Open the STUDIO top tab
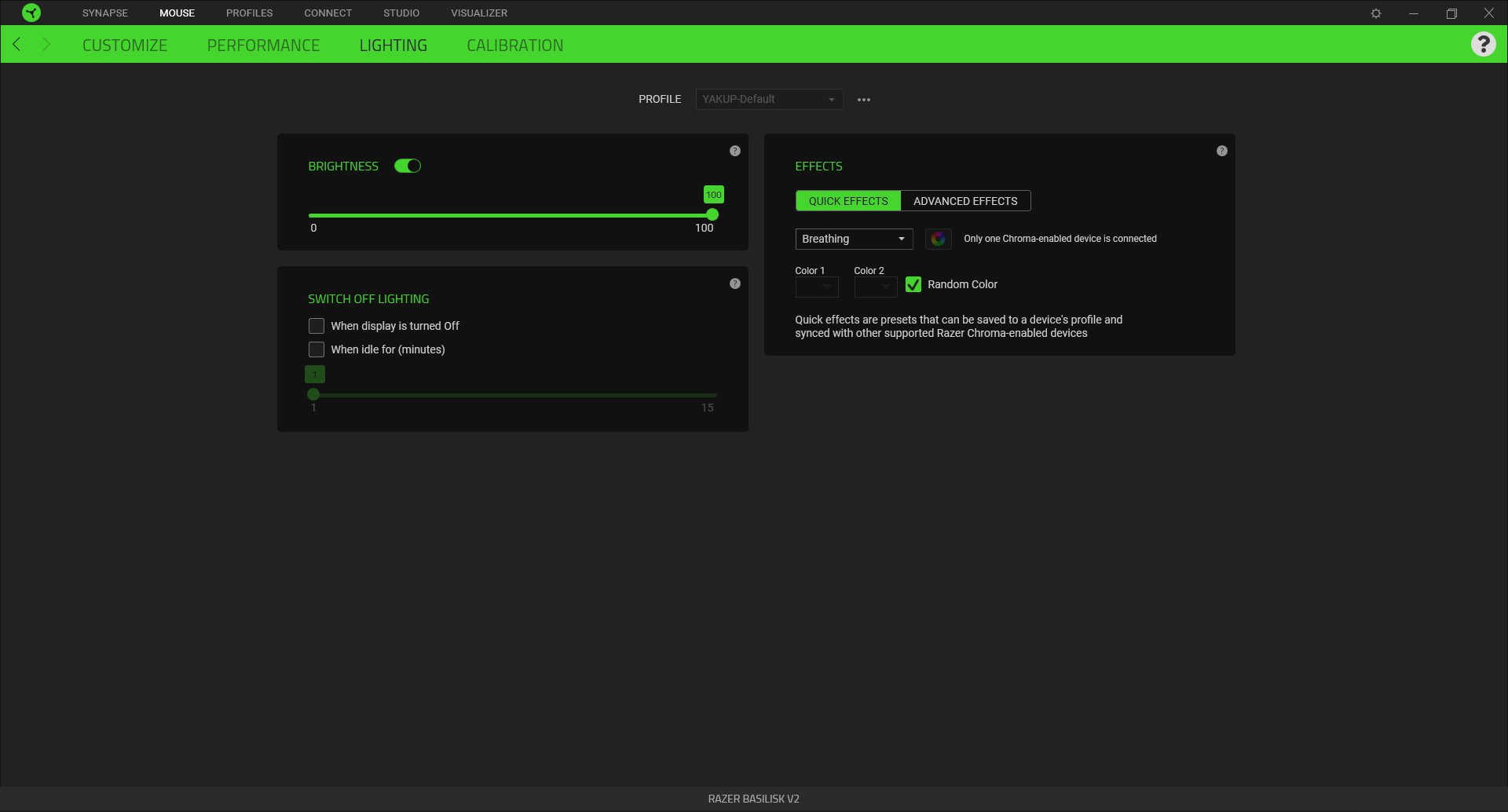 tap(401, 13)
